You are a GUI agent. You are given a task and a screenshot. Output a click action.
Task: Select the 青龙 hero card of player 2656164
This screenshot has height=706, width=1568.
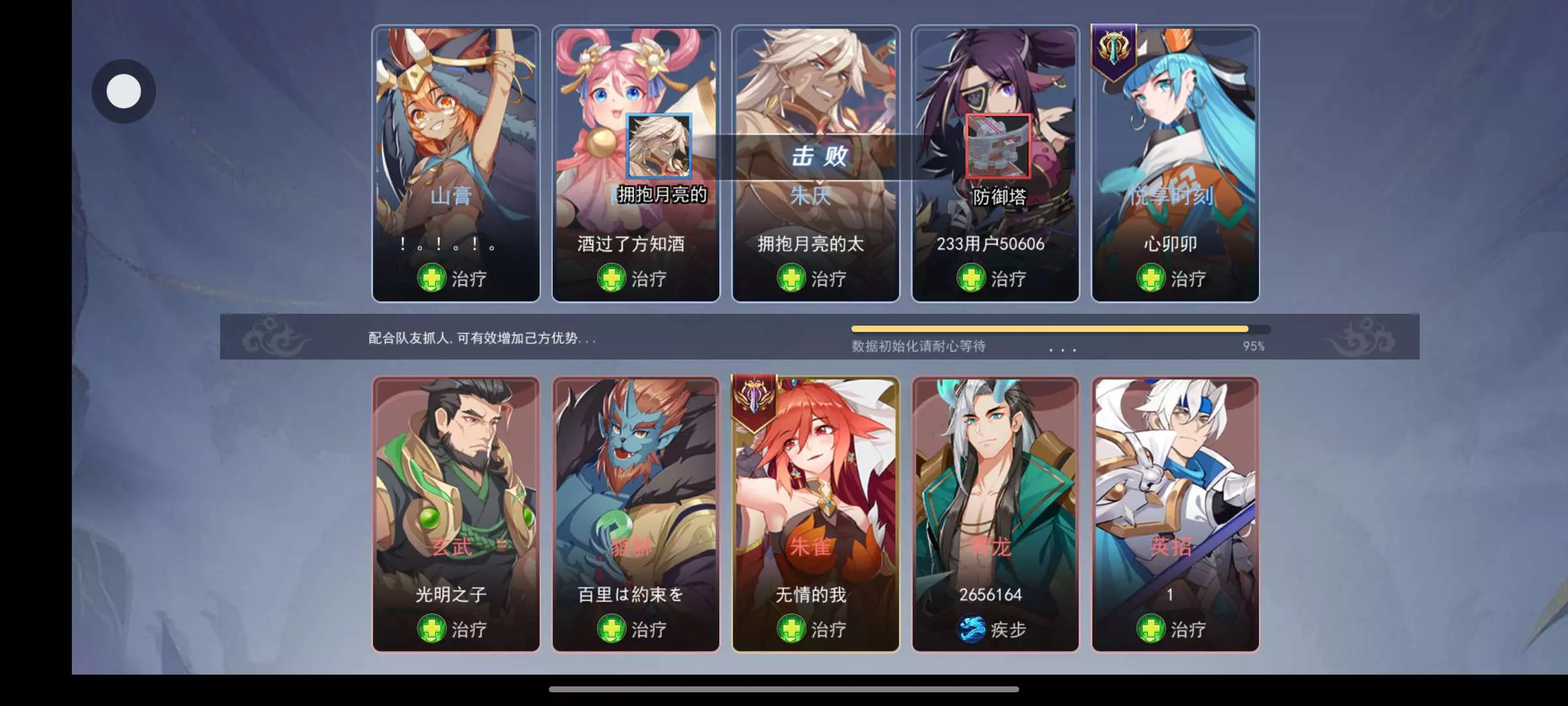[x=995, y=514]
